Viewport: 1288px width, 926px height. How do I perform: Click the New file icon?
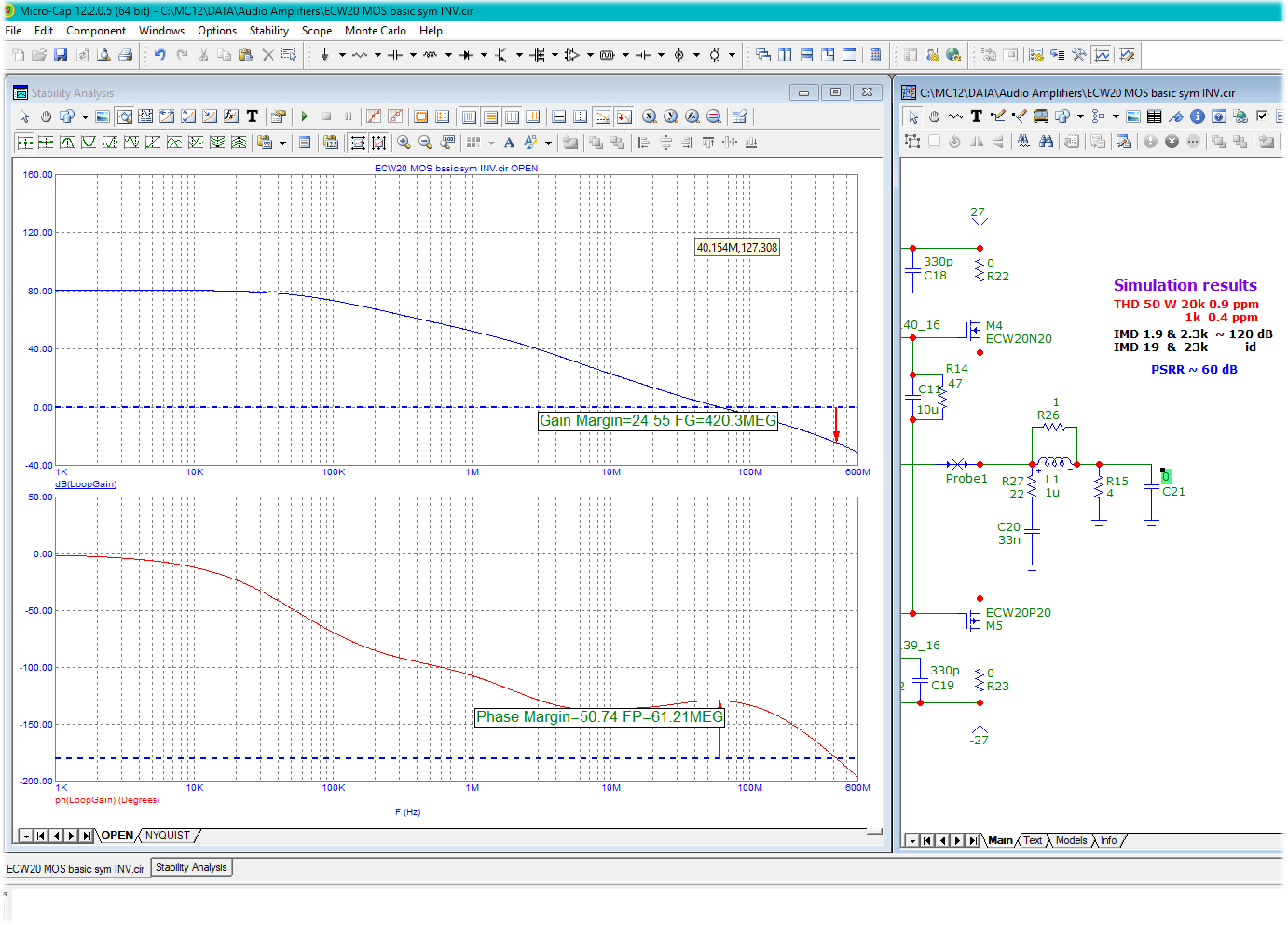18,55
